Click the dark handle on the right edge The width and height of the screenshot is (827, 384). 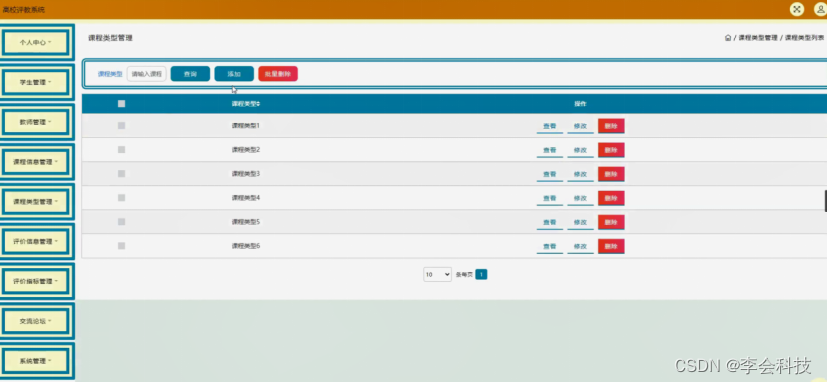tap(825, 201)
